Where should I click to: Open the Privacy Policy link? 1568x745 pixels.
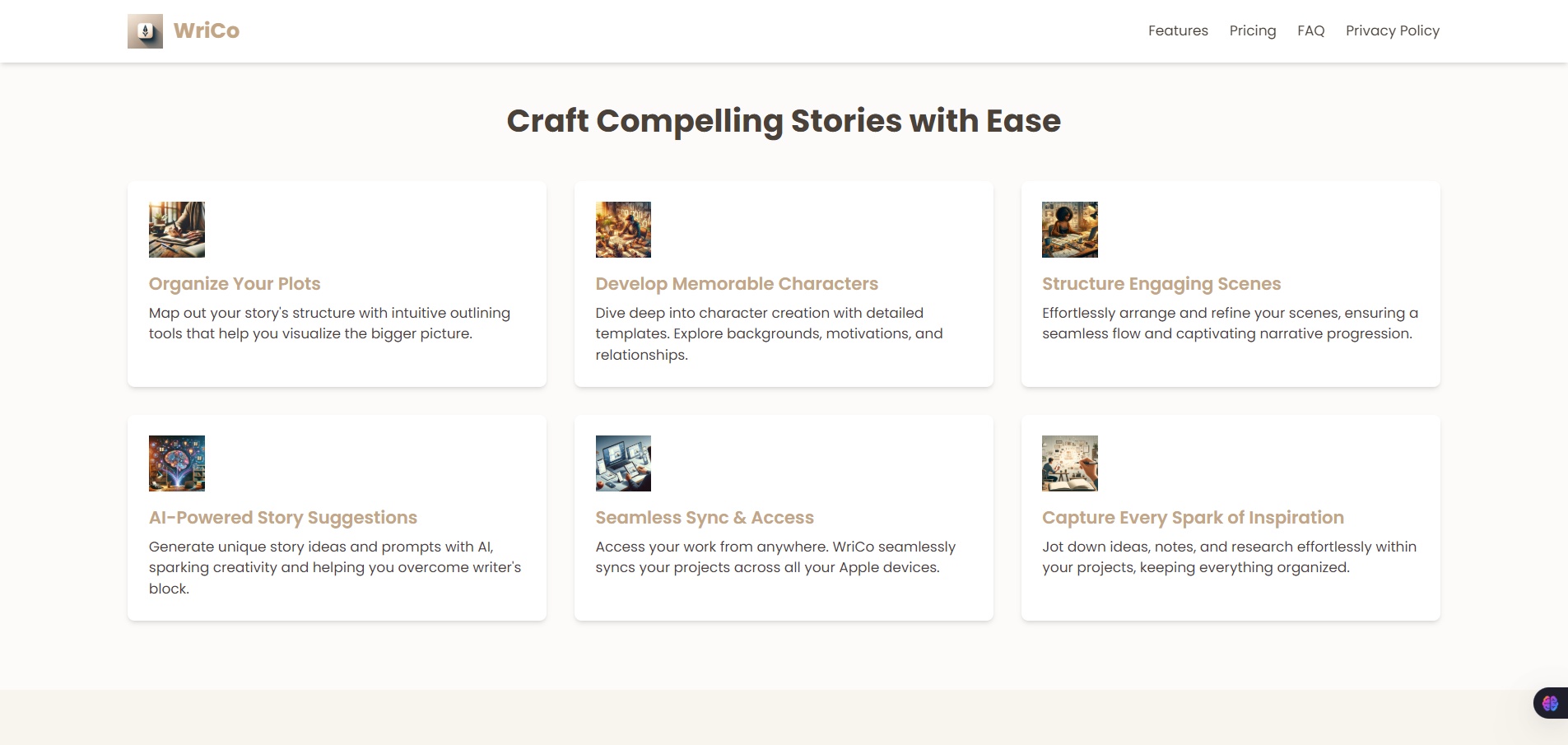coord(1392,30)
